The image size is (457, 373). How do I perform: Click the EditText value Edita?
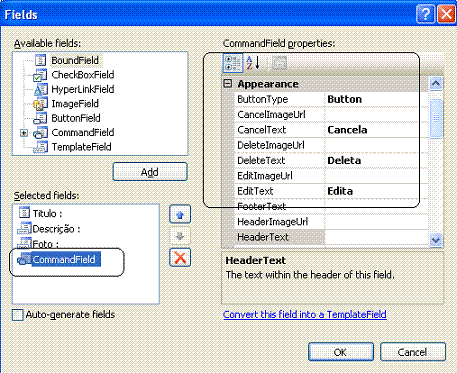(x=340, y=191)
